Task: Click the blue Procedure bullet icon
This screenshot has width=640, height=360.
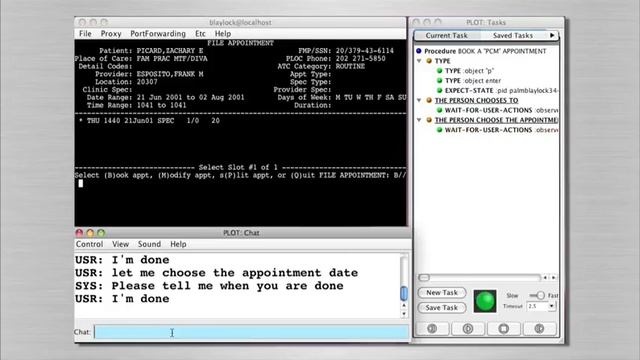Action: coord(419,51)
